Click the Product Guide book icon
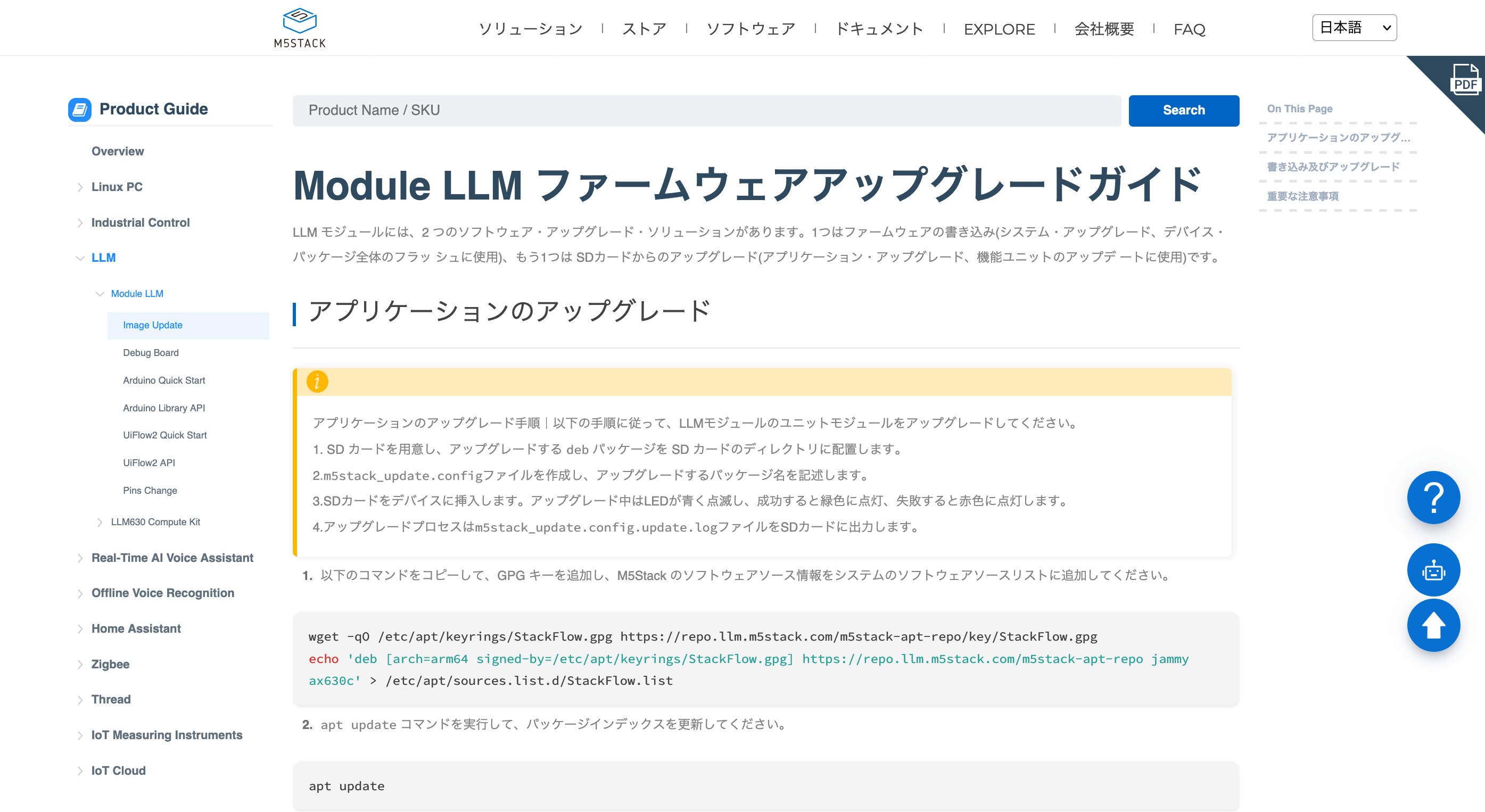 [79, 110]
